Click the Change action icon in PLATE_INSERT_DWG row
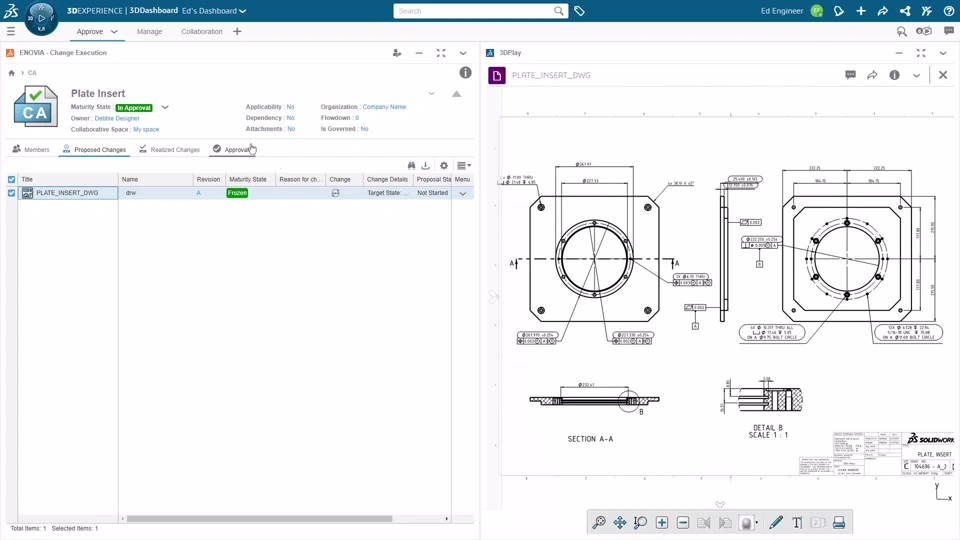 336,193
